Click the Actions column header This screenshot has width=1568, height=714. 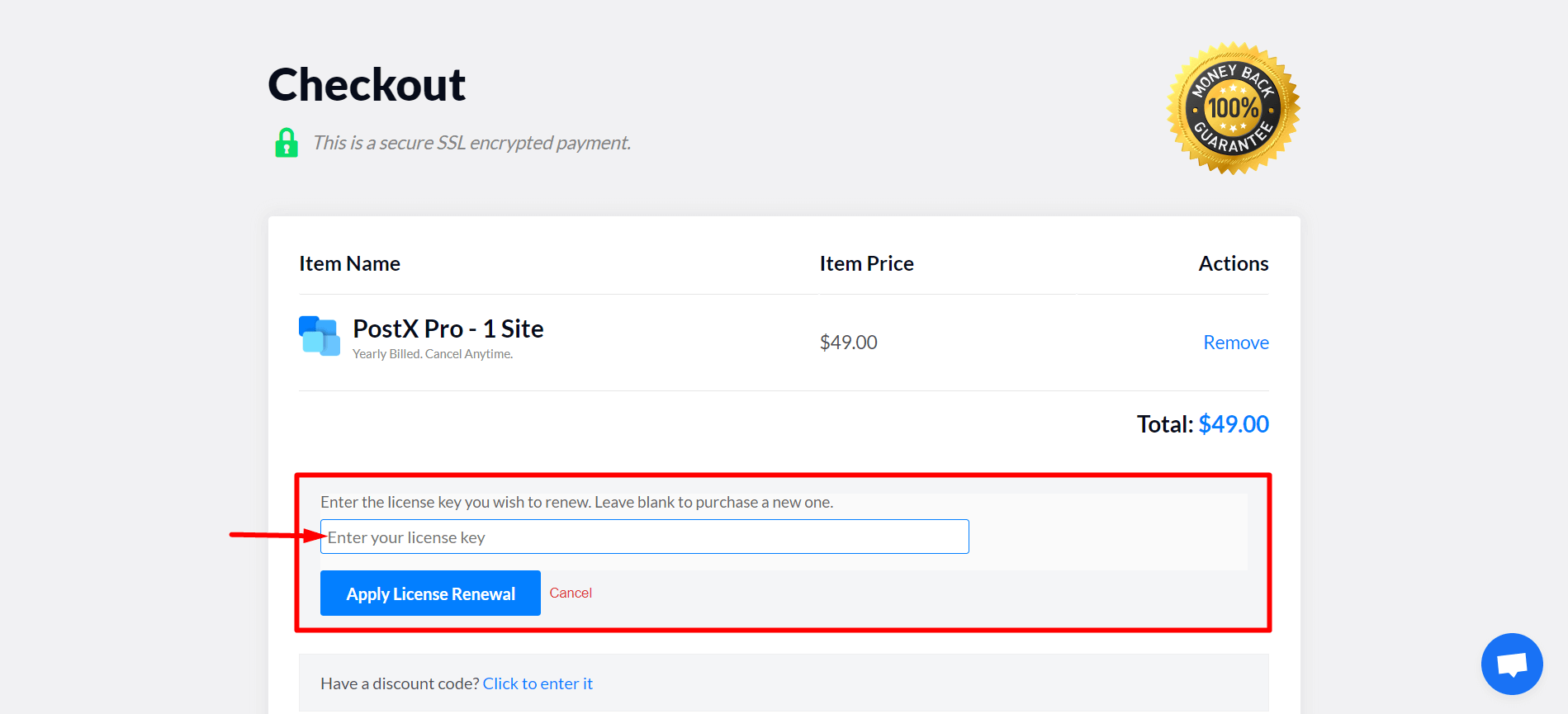[x=1233, y=262]
